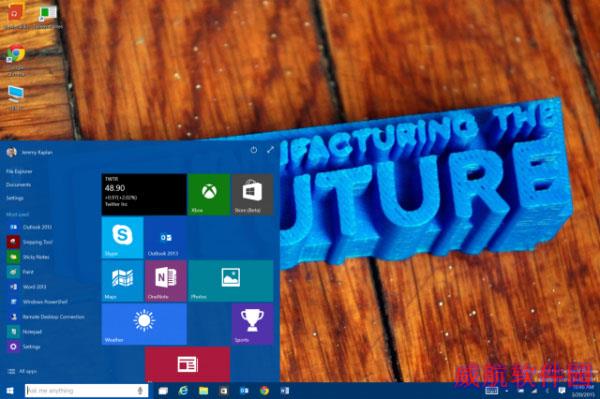Launch Snipping Tool from most used
This screenshot has height=399, width=600.
pos(30,242)
